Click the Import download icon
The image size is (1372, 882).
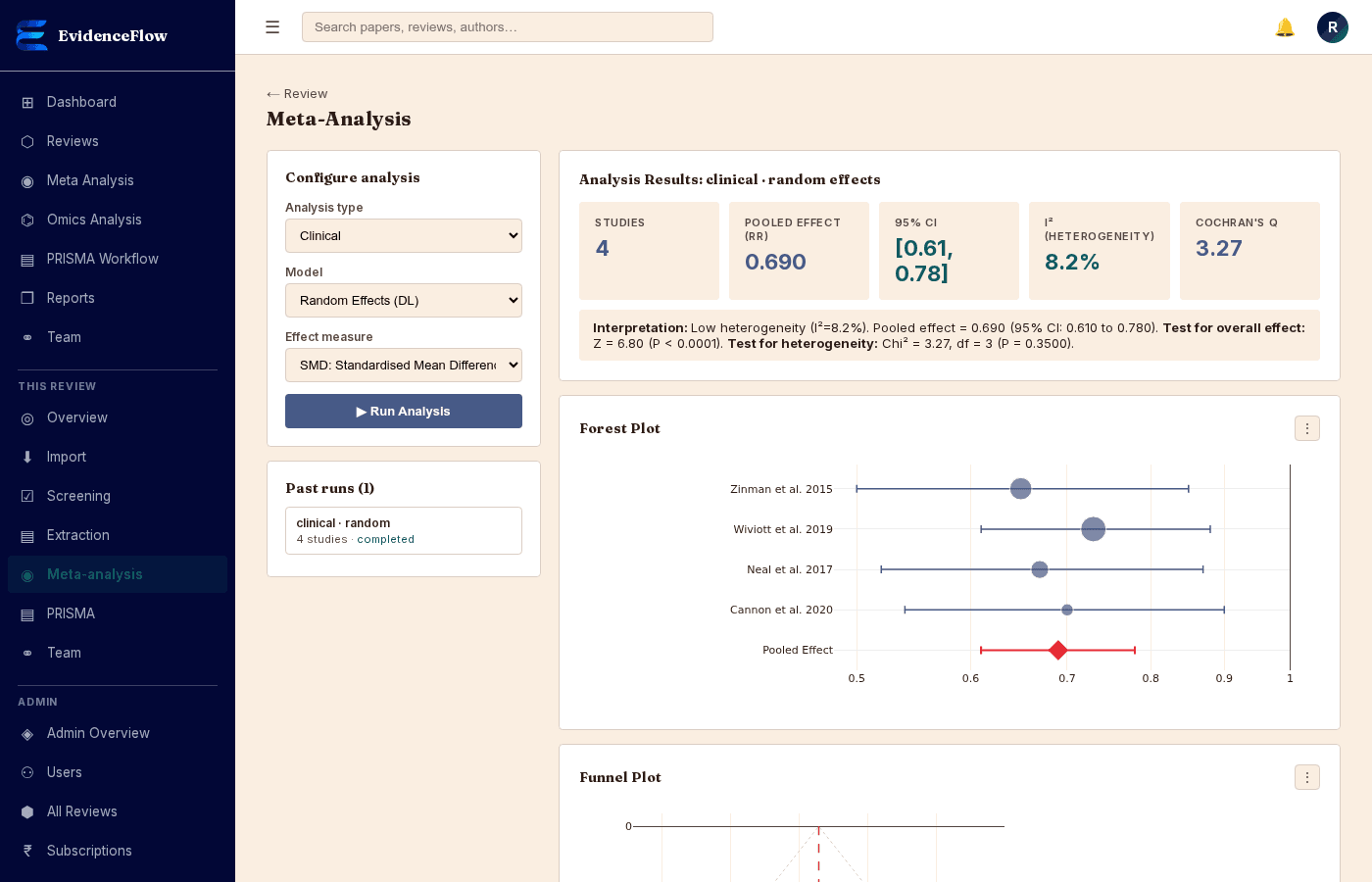(x=27, y=457)
